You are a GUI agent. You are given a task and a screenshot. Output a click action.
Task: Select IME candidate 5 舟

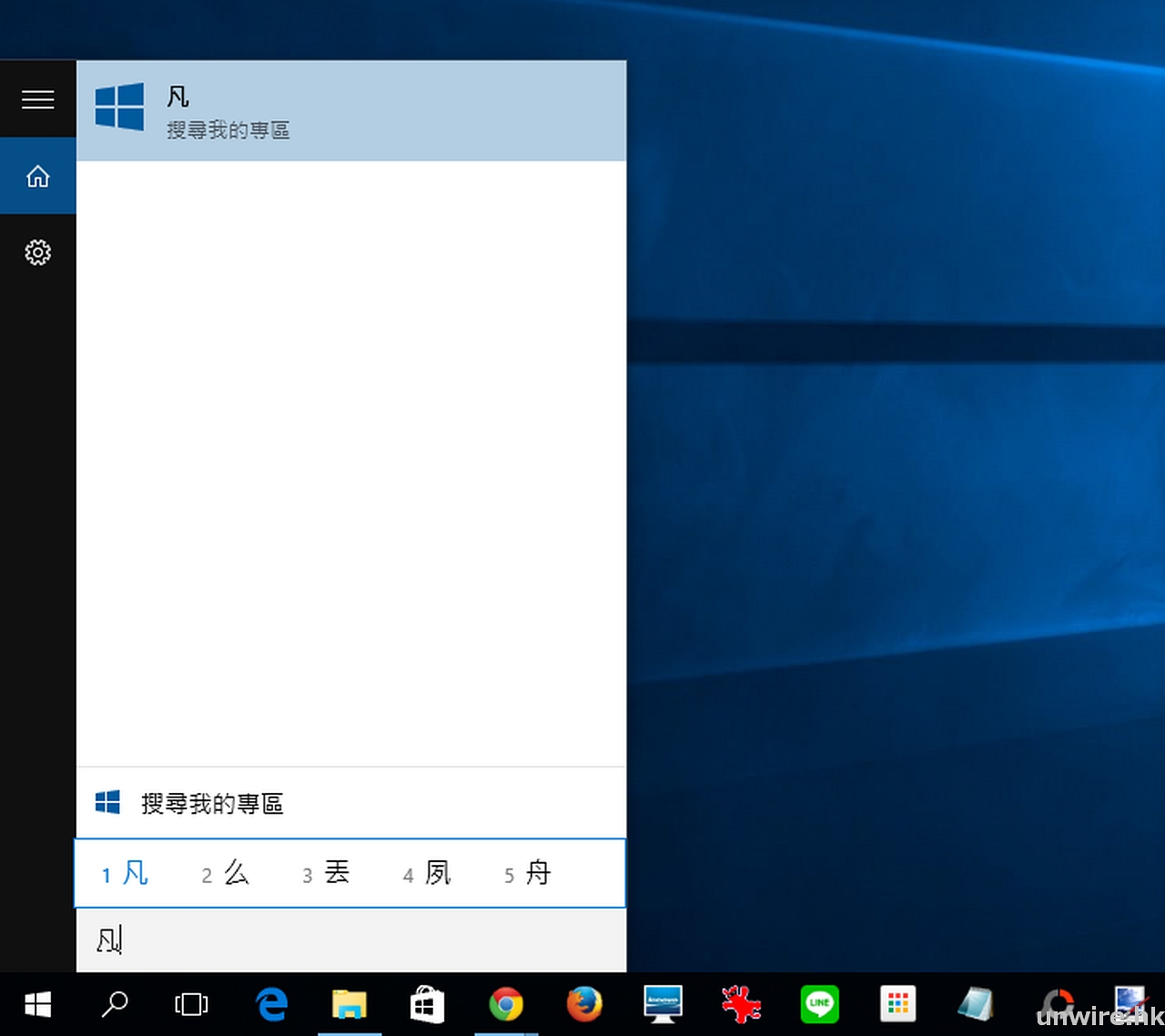click(529, 873)
